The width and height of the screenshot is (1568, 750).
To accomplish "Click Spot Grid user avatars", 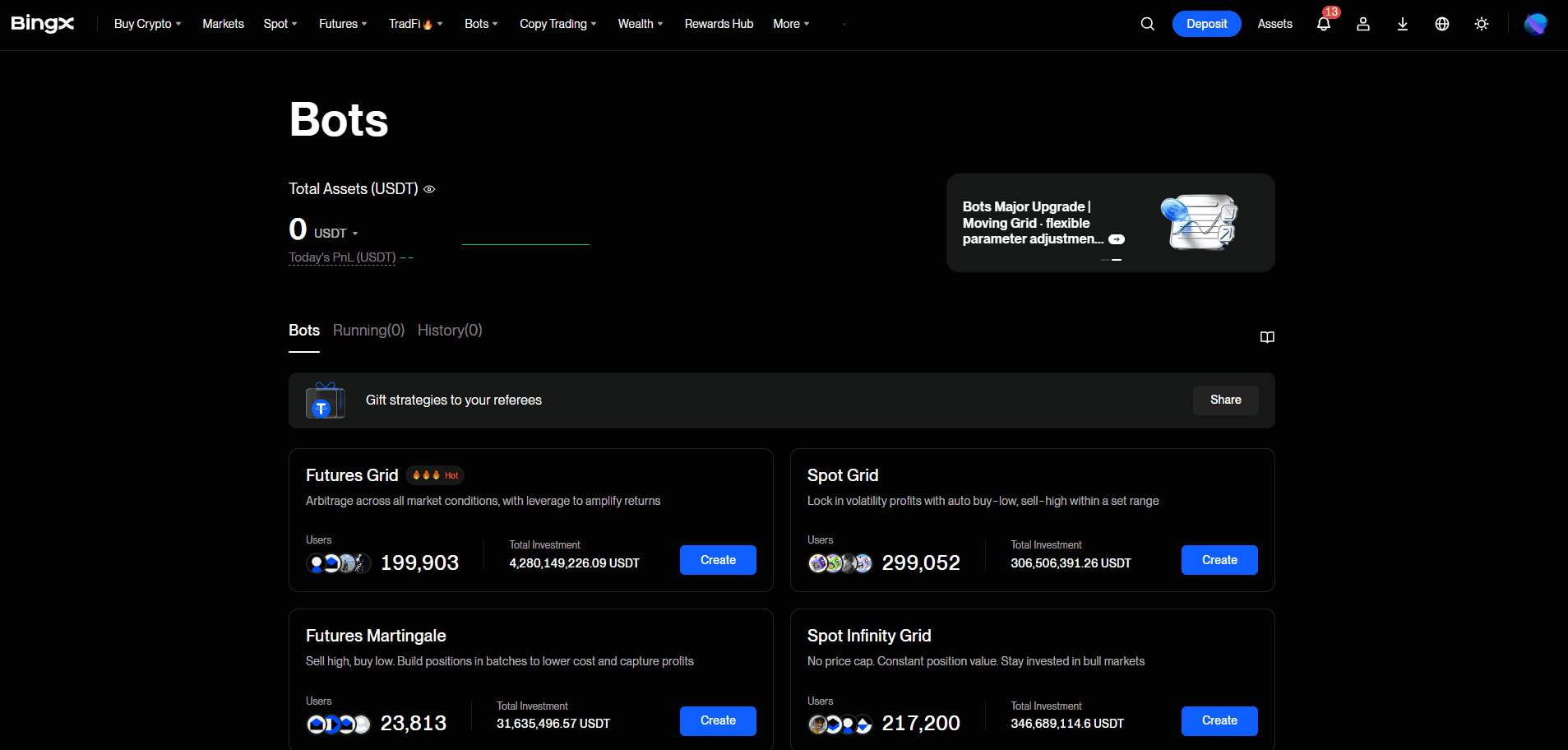I will click(x=840, y=563).
